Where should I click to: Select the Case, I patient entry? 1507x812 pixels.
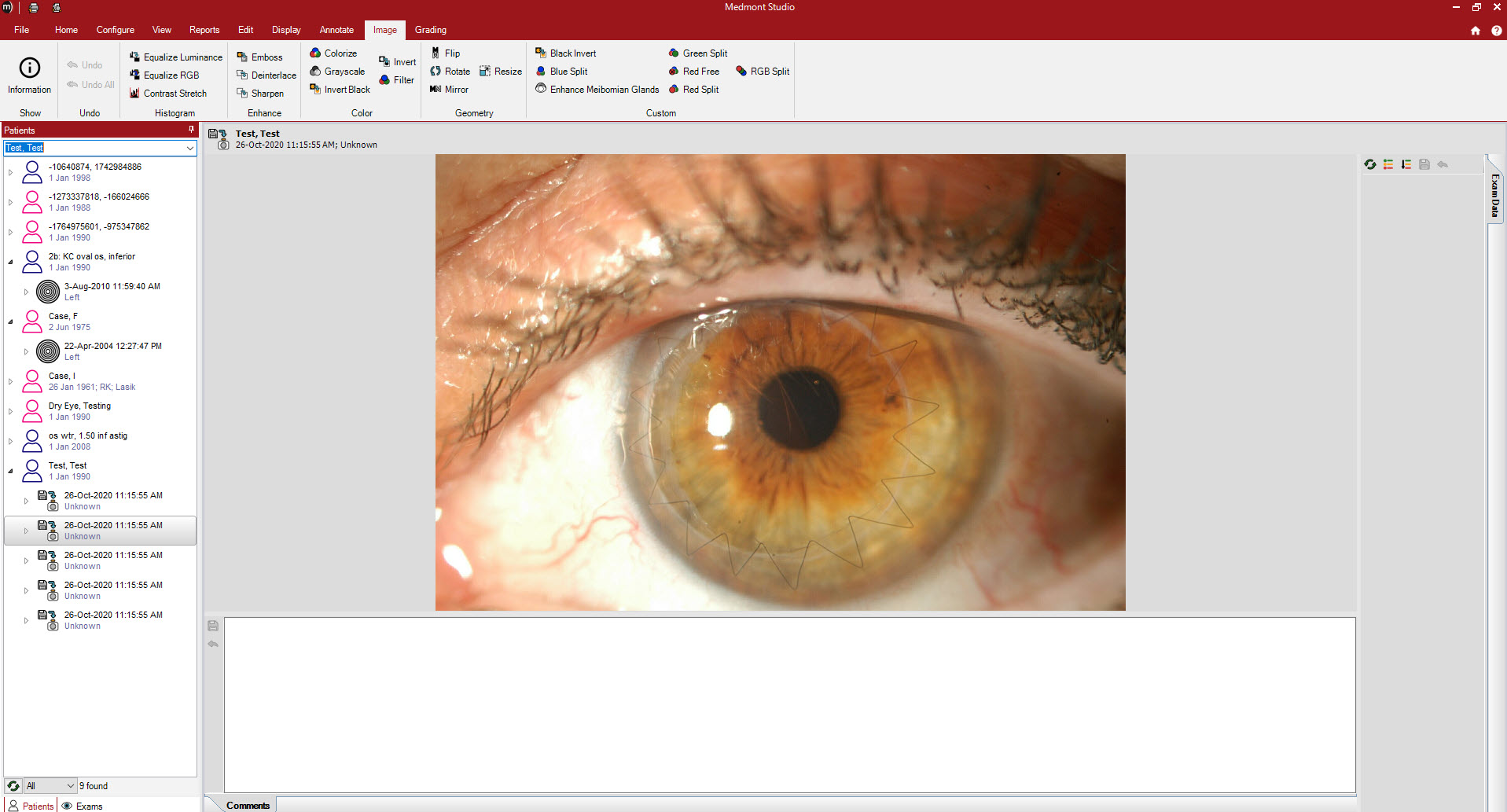click(x=63, y=377)
